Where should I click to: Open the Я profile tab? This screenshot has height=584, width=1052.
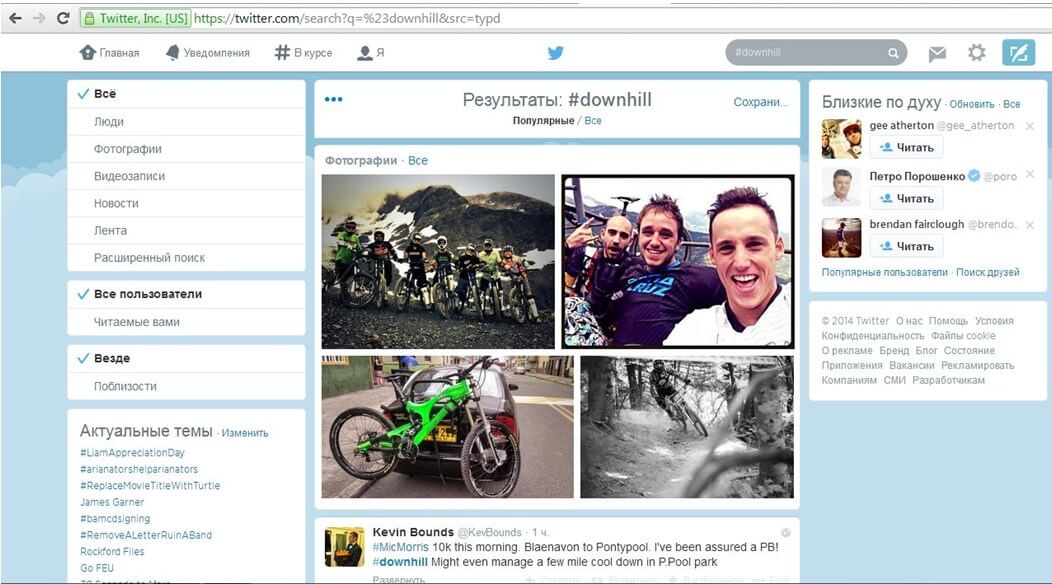click(x=370, y=52)
